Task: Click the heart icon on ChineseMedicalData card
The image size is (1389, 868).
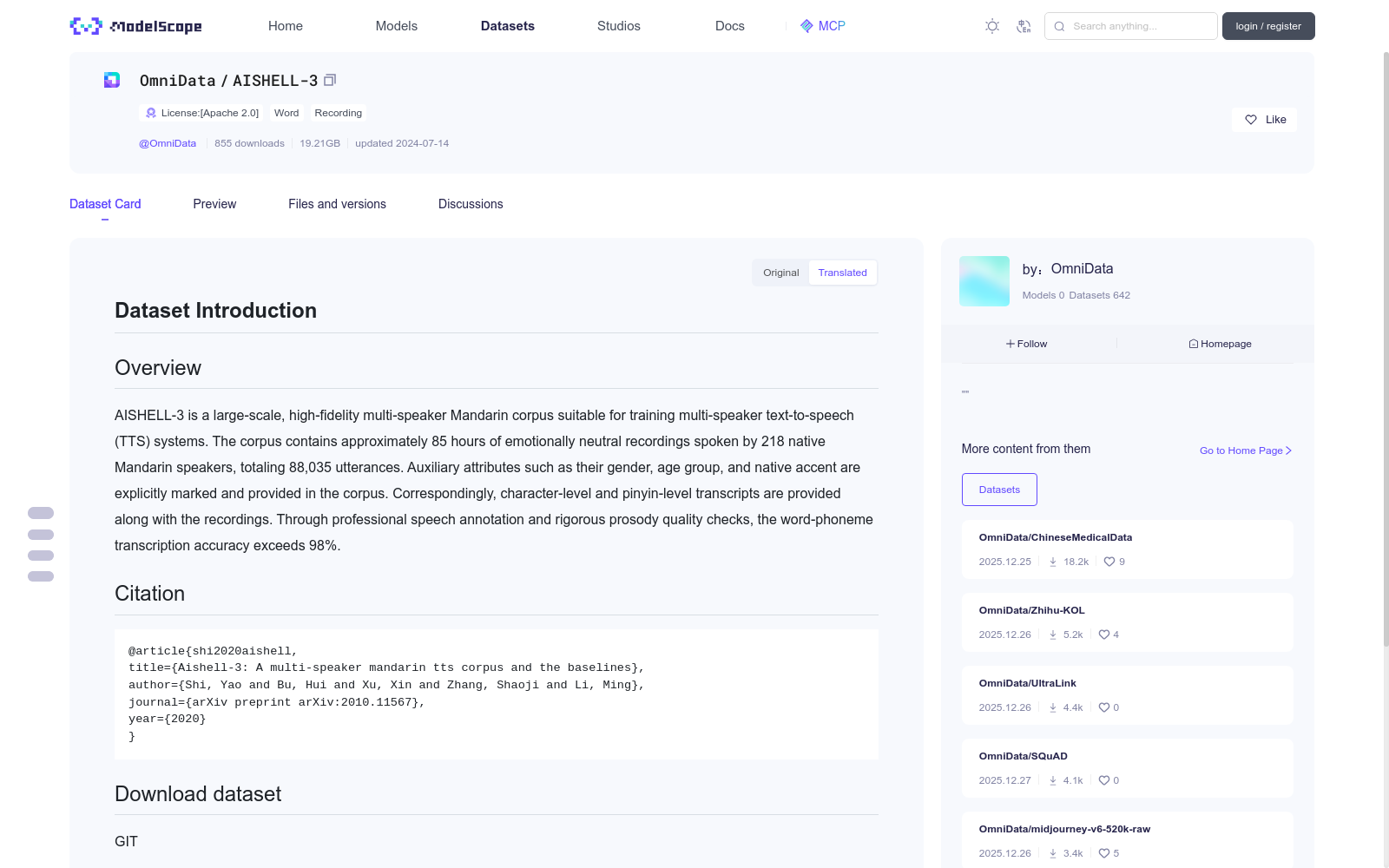Action: 1109,562
